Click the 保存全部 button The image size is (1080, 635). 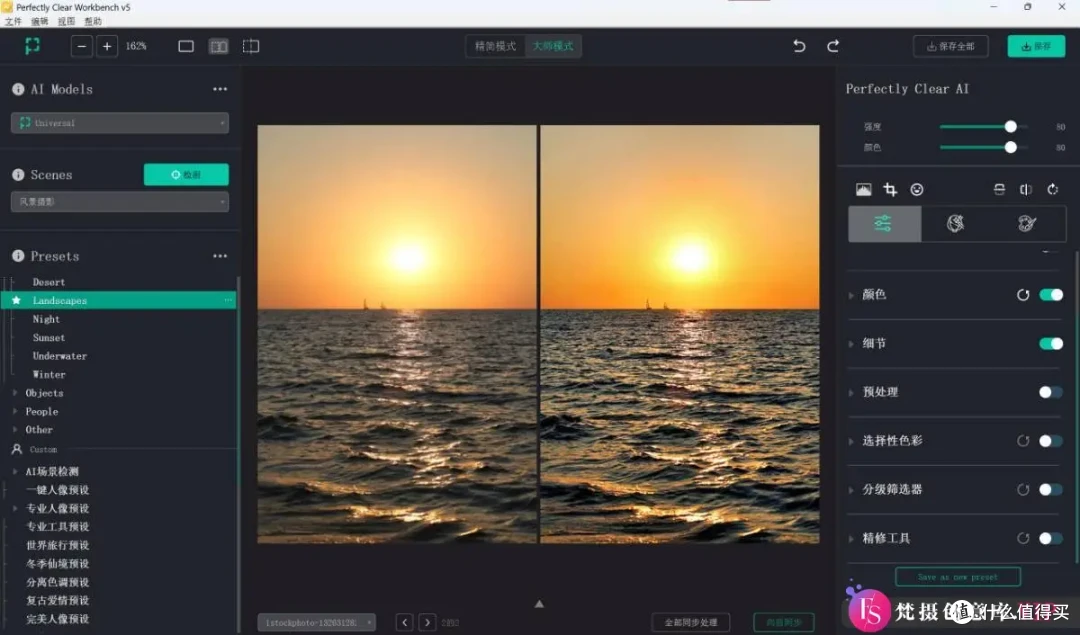coord(951,46)
